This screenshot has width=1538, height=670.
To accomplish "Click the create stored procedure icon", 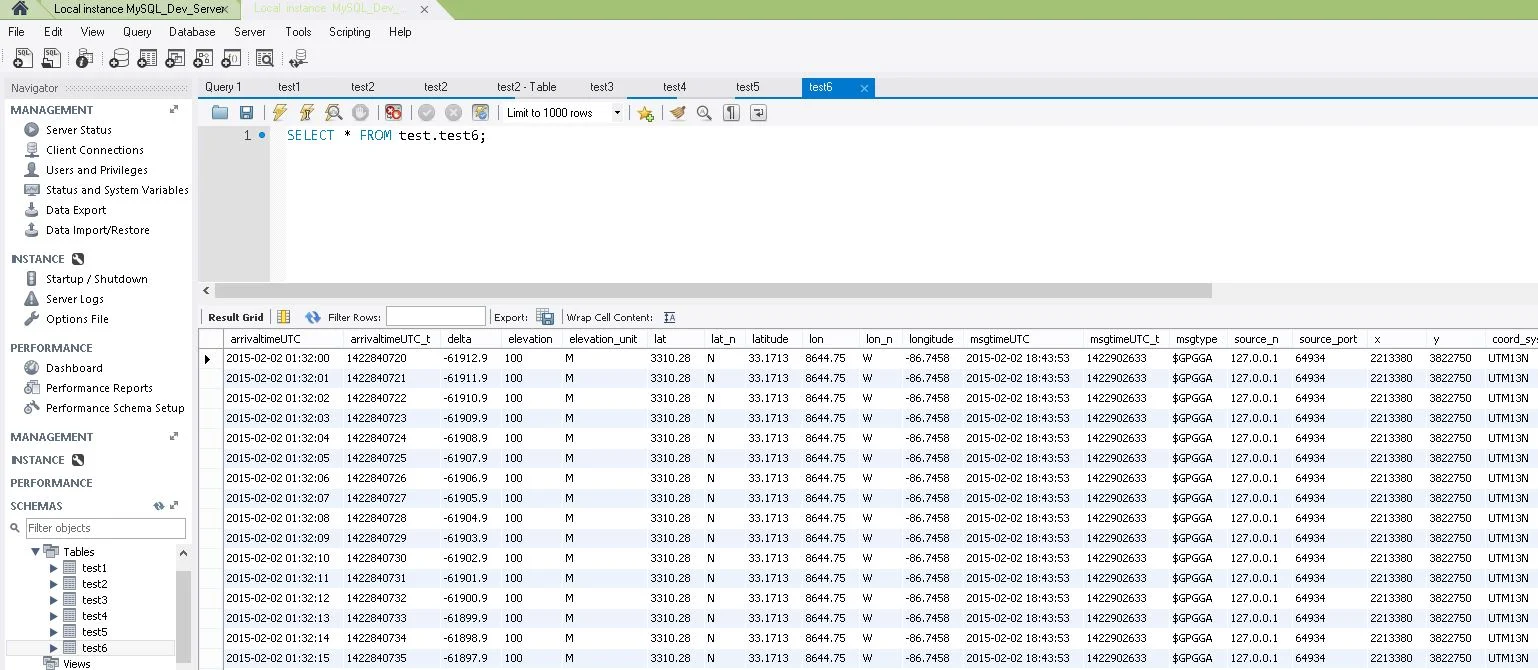I will [x=205, y=59].
